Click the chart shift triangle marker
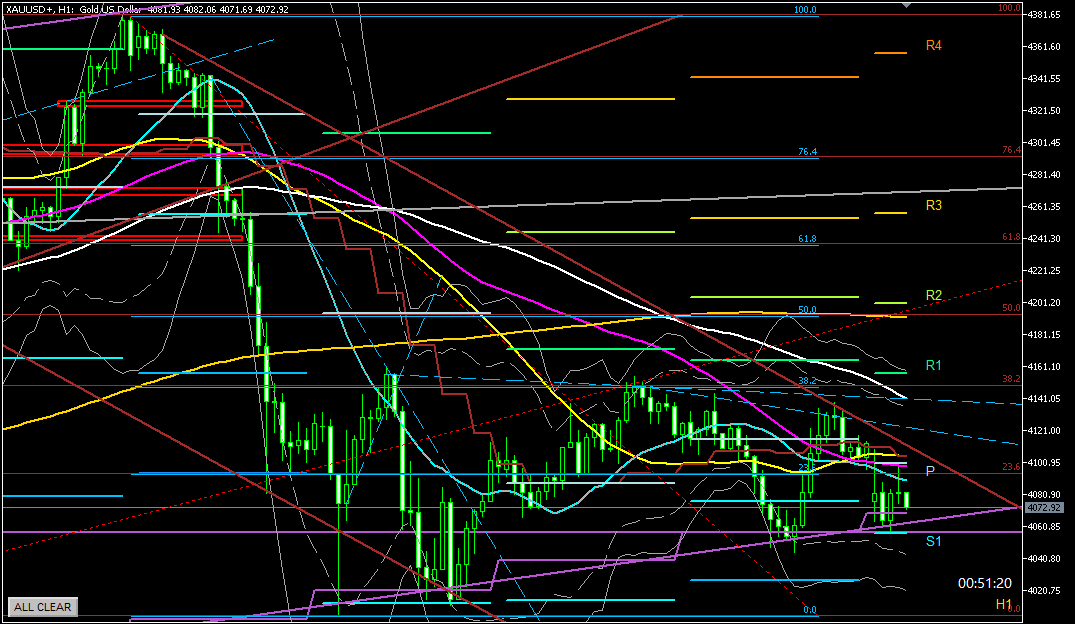 click(x=907, y=5)
